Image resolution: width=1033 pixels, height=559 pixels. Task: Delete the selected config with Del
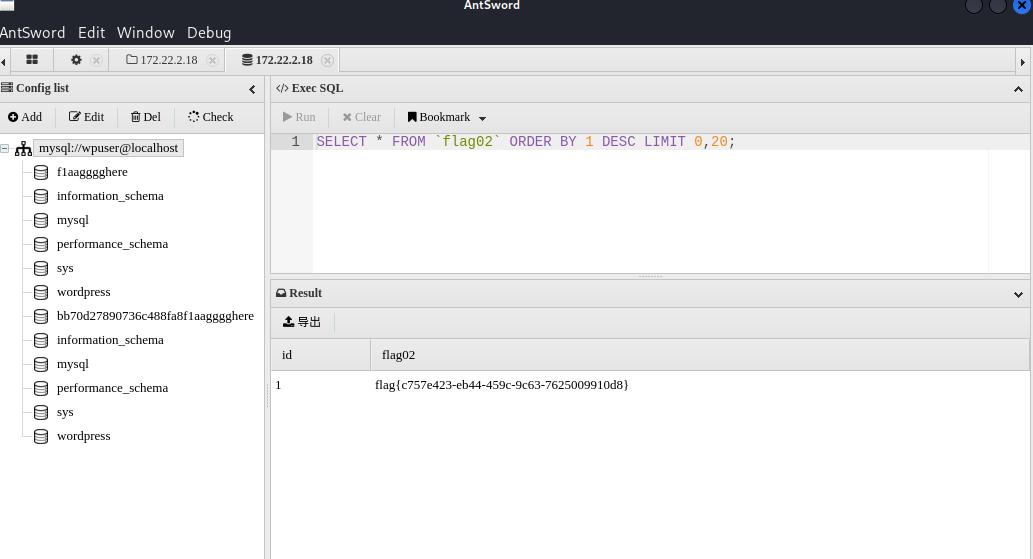click(146, 117)
